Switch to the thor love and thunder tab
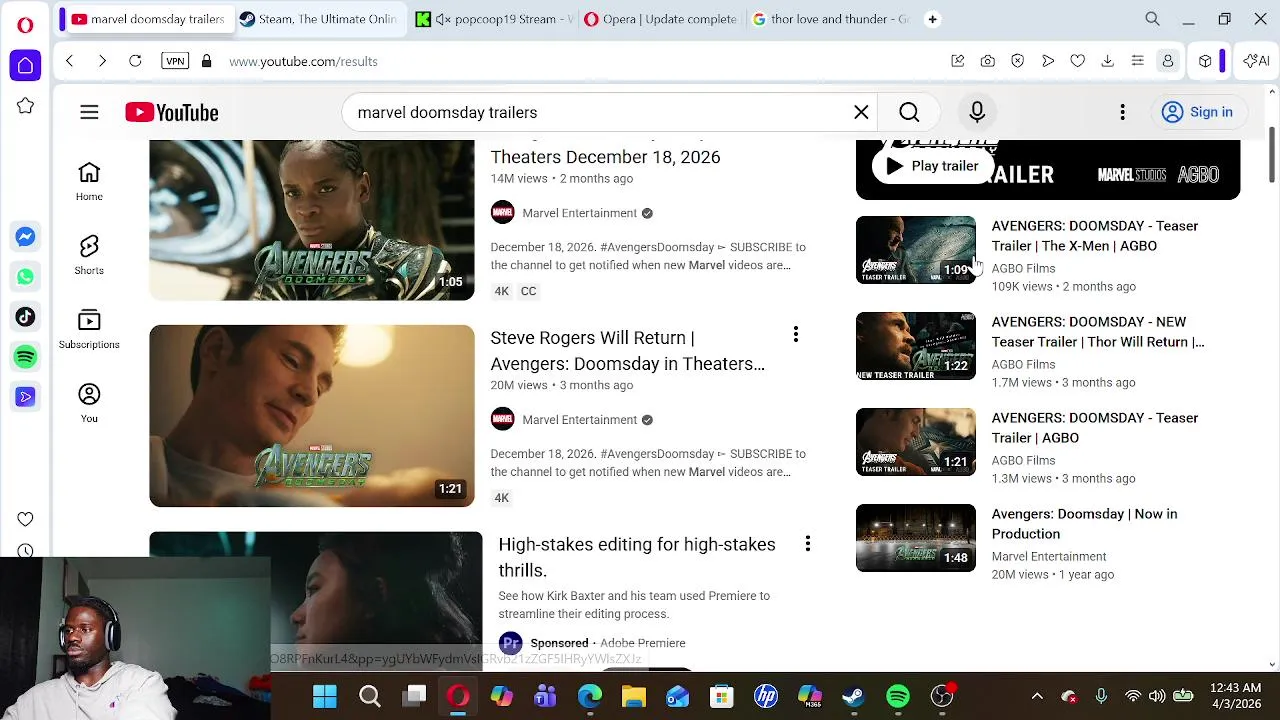Viewport: 1280px width, 720px height. tap(830, 19)
